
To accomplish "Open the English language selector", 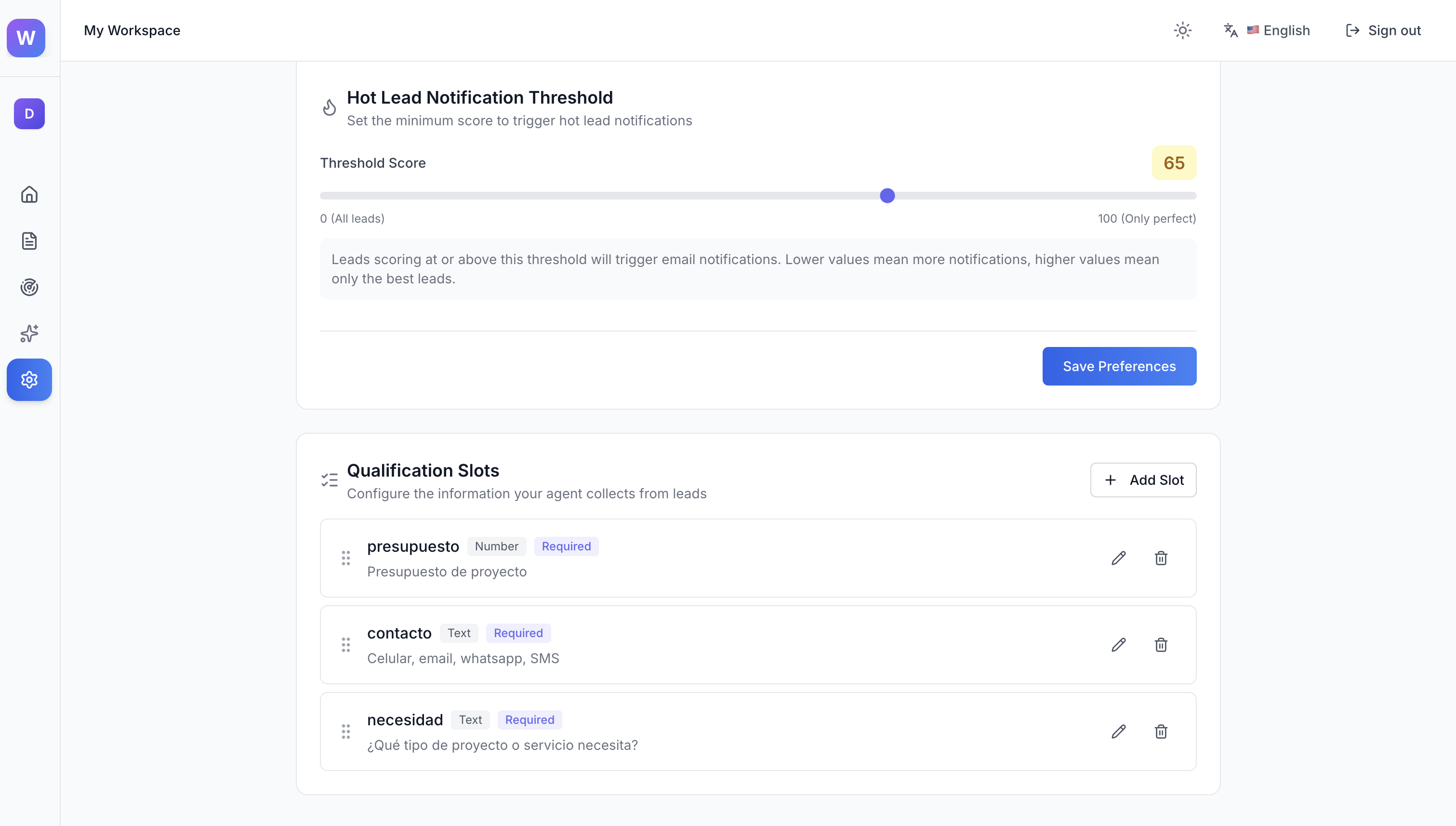I will pyautogui.click(x=1267, y=31).
